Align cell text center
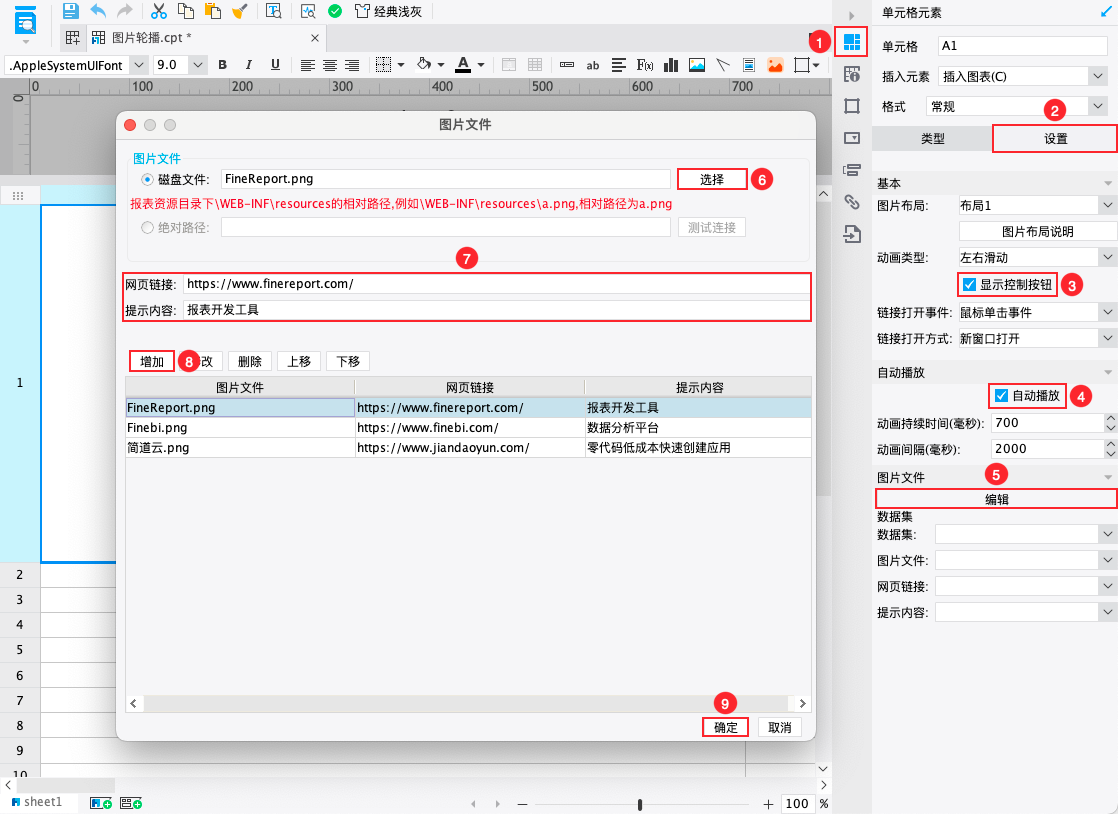Image resolution: width=1118 pixels, height=814 pixels. 329,65
